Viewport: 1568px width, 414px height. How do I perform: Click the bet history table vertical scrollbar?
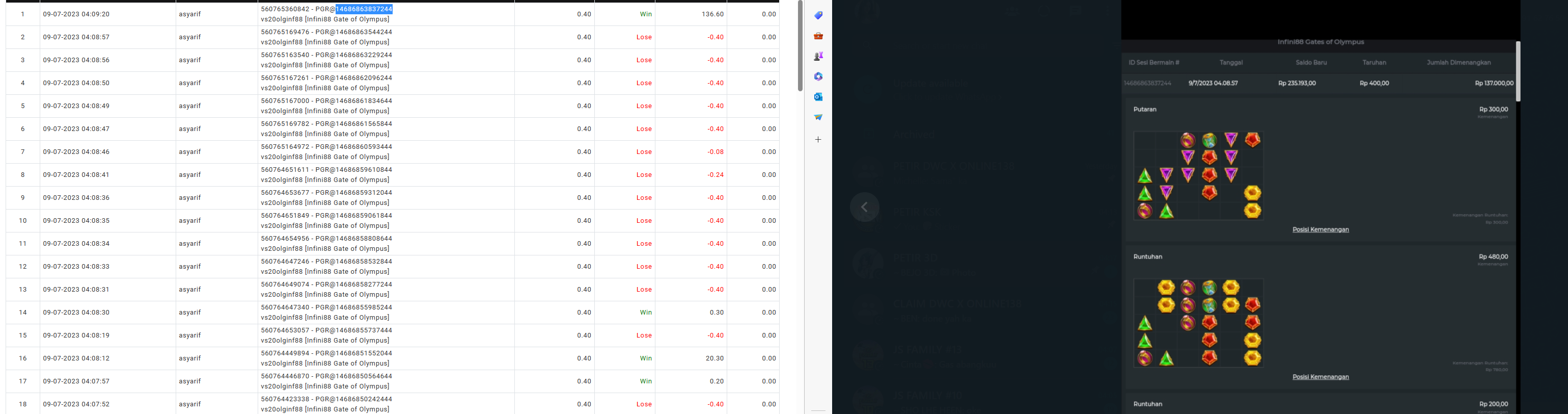(x=800, y=46)
